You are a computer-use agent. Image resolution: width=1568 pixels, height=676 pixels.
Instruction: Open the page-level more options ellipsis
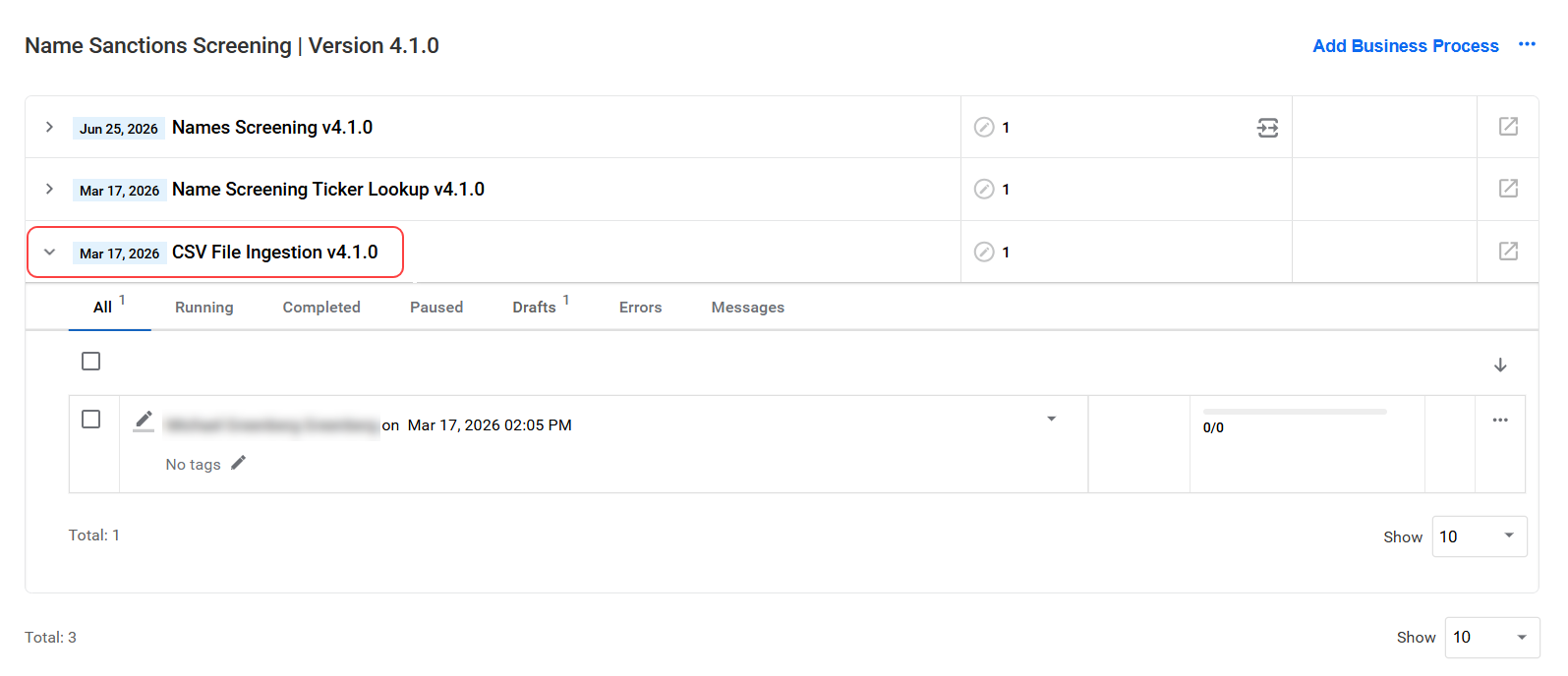pyautogui.click(x=1527, y=44)
